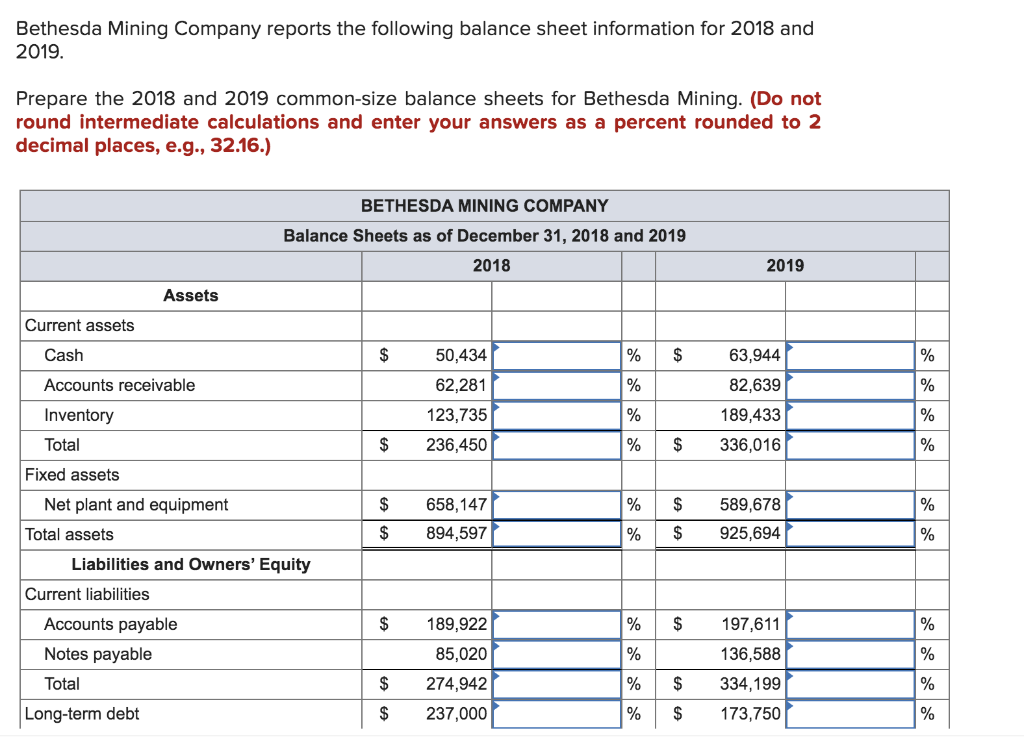
Task: Click the Cash row label
Action: [x=64, y=356]
